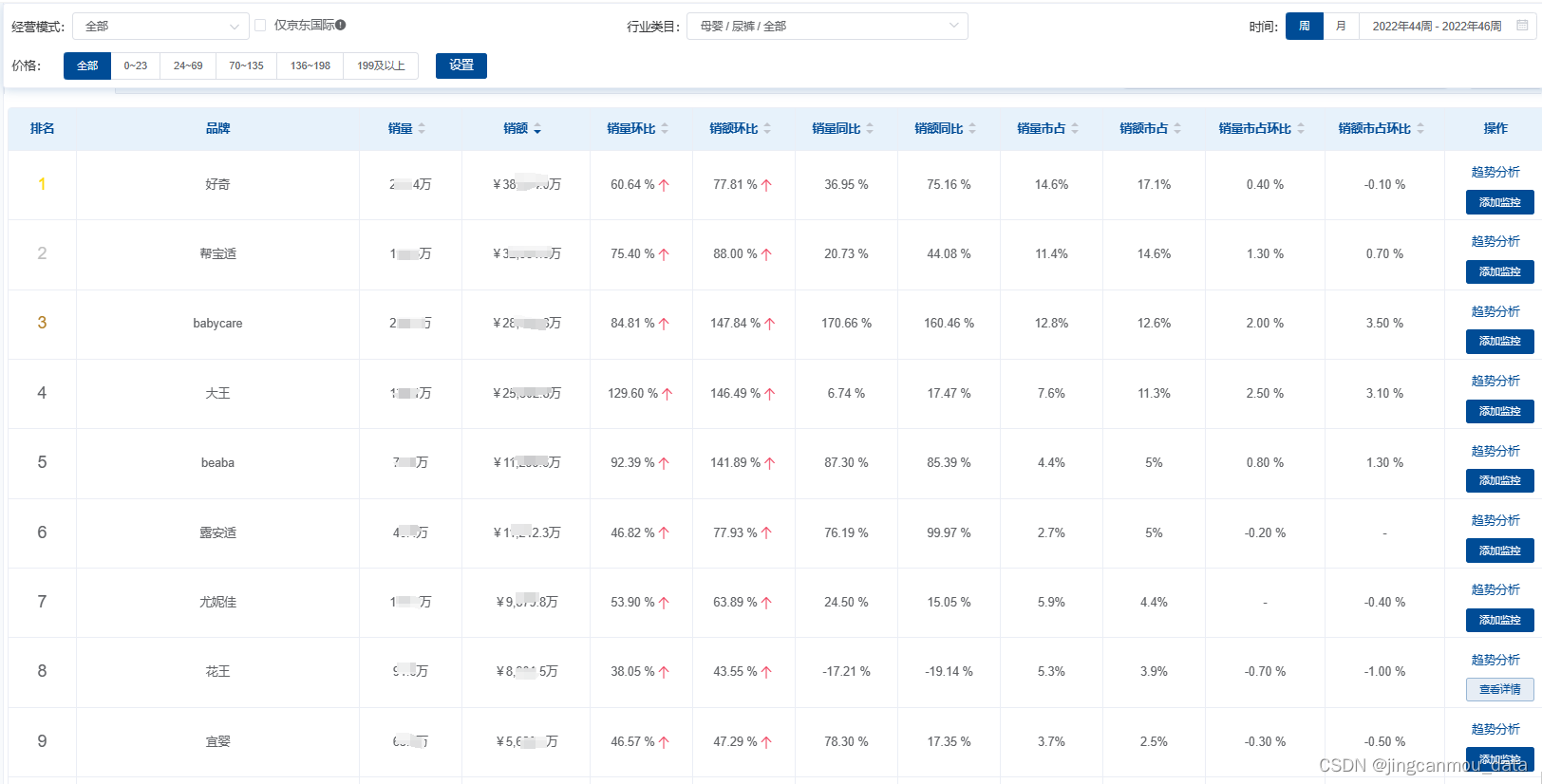Click the 尤妮佳 brand name
Viewport: 1542px width, 784px height.
point(217,602)
